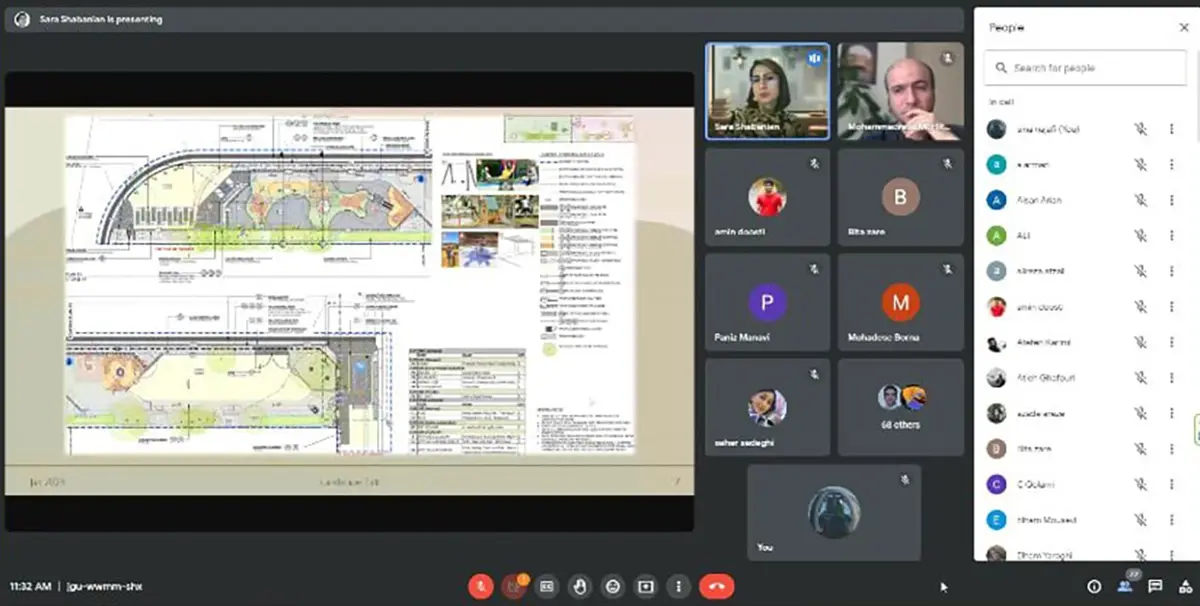The height and width of the screenshot is (606, 1200).
Task: Click the Search for people field
Action: tap(1085, 68)
